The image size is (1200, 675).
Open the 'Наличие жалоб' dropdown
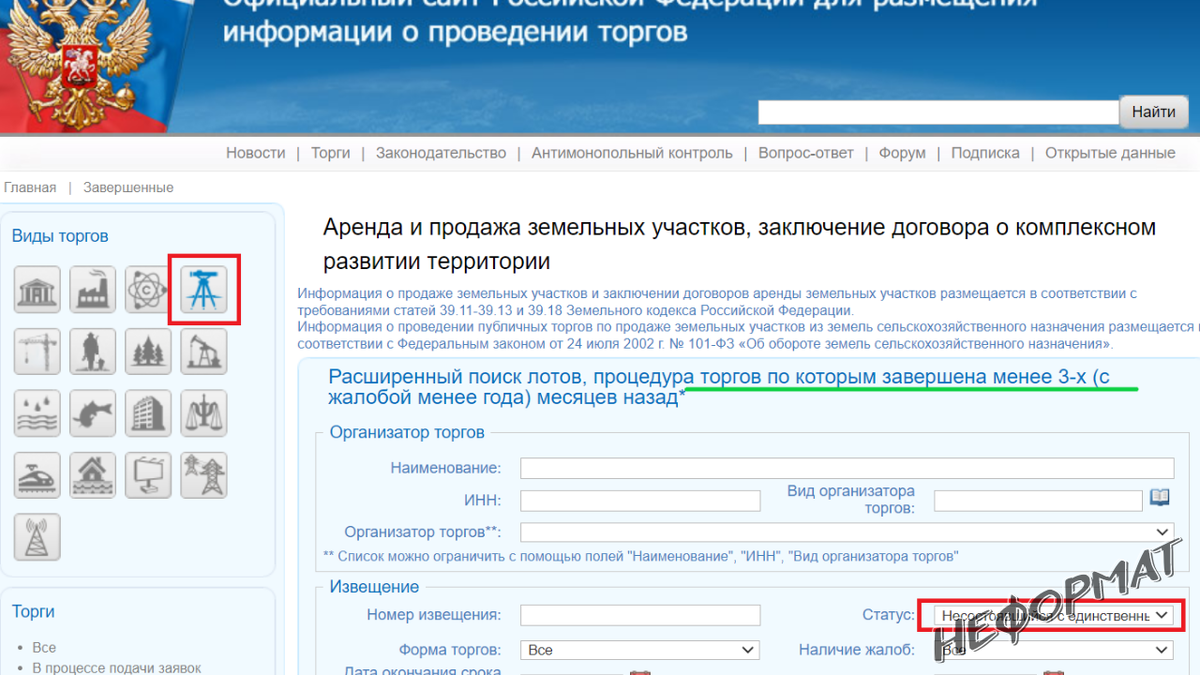tap(1053, 649)
